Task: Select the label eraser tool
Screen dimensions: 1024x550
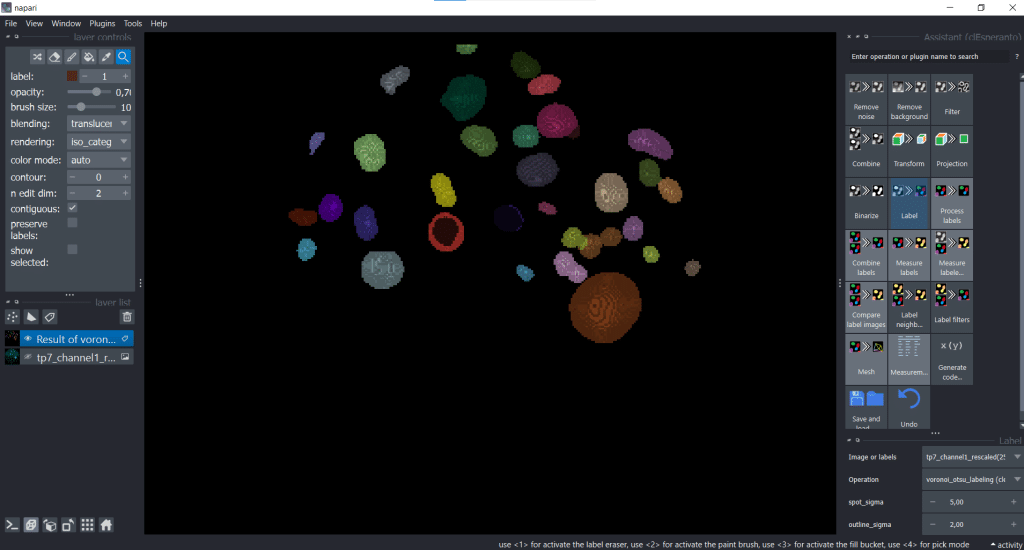Action: tap(54, 57)
